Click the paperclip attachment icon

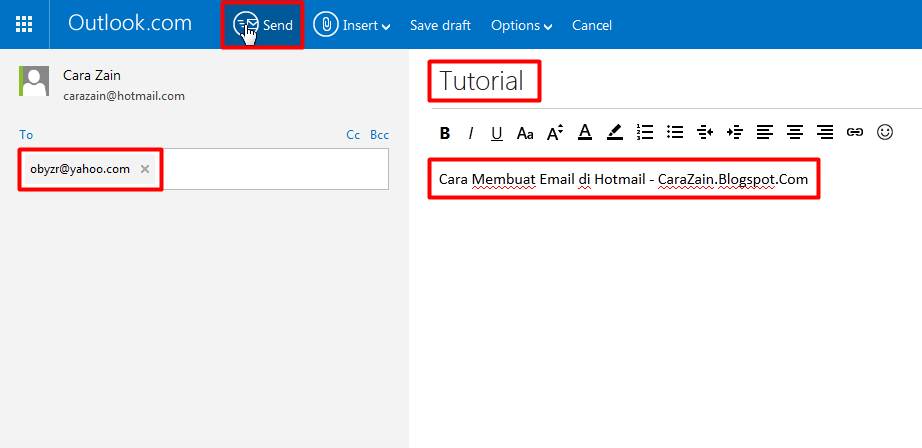(325, 25)
